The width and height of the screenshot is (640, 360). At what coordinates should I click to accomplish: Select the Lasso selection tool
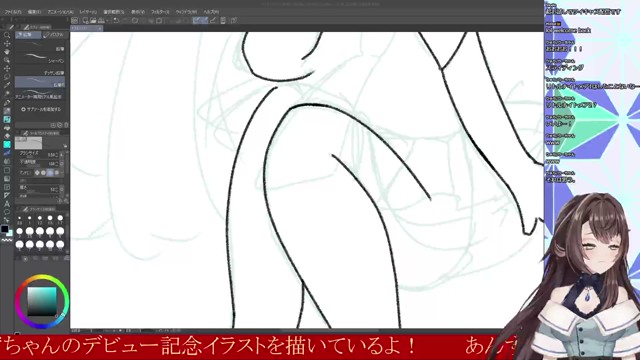(x=7, y=77)
